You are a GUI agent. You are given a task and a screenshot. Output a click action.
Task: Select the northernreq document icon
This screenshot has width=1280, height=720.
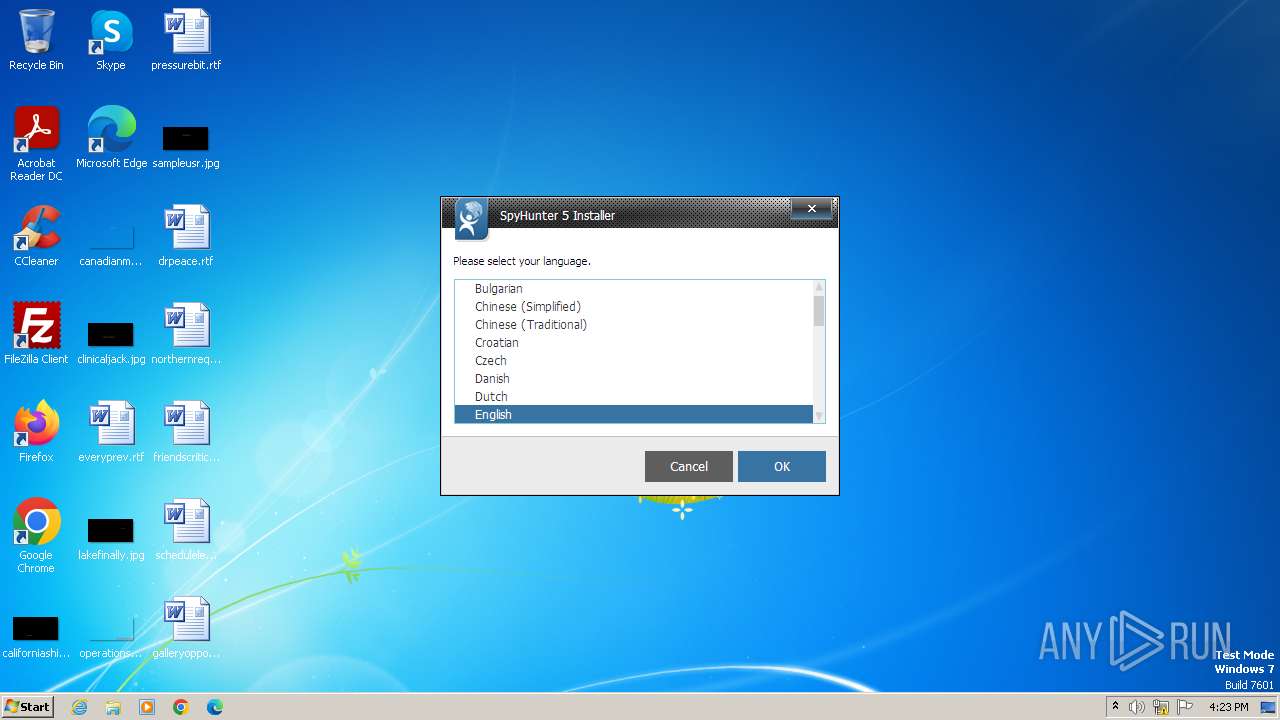point(186,334)
